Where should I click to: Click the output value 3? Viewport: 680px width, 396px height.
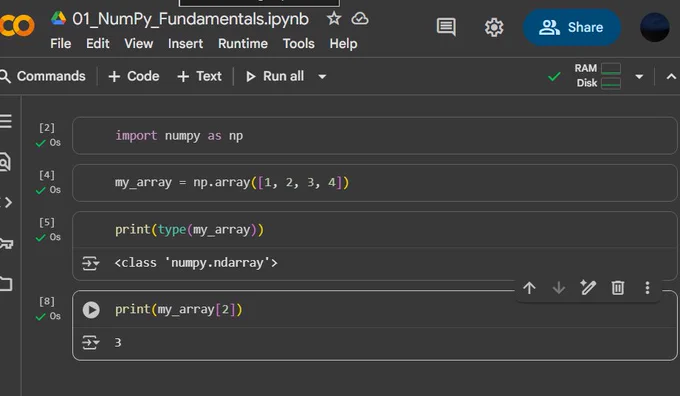(x=118, y=343)
